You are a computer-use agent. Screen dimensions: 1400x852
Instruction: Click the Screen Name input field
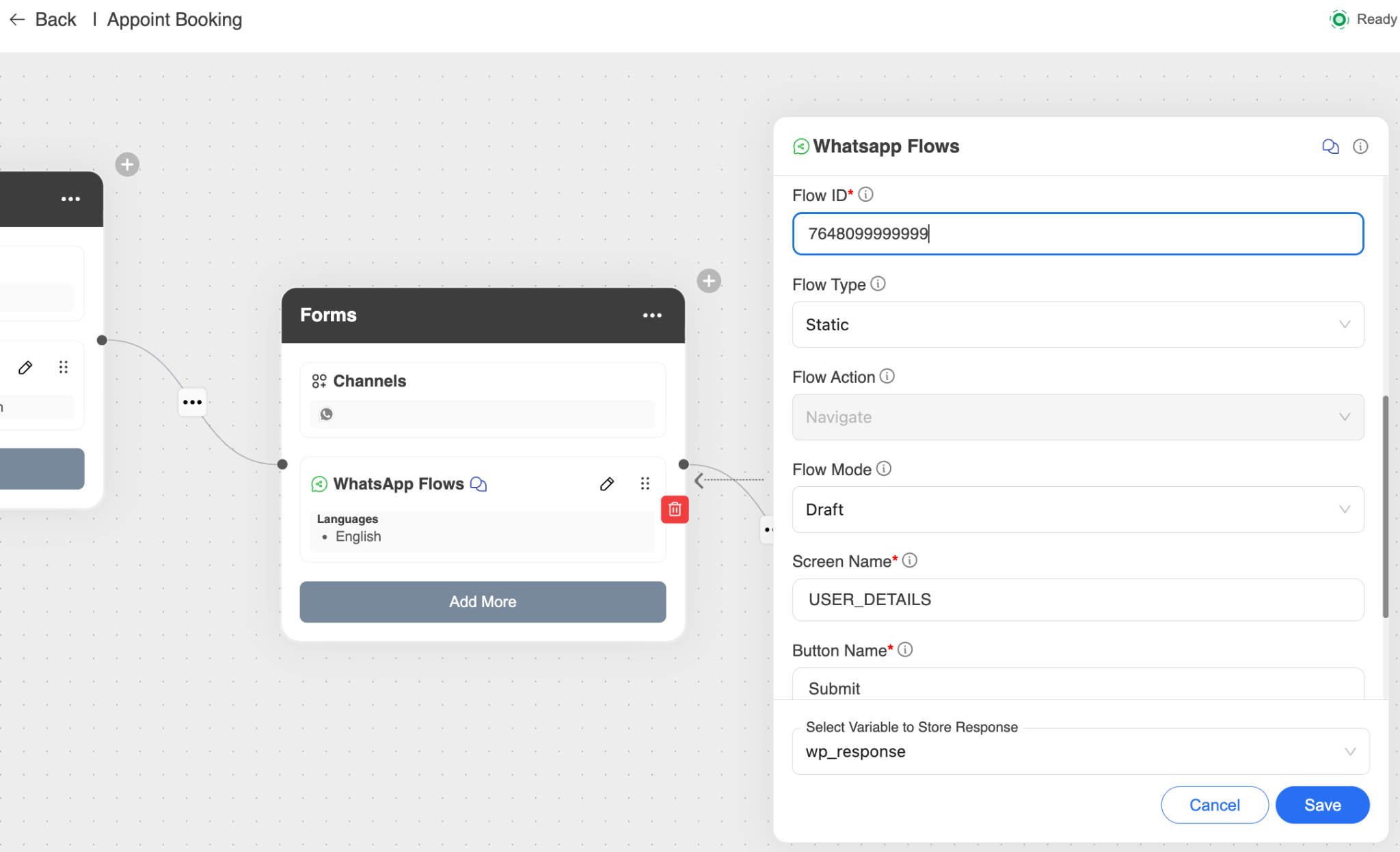pyautogui.click(x=1077, y=600)
